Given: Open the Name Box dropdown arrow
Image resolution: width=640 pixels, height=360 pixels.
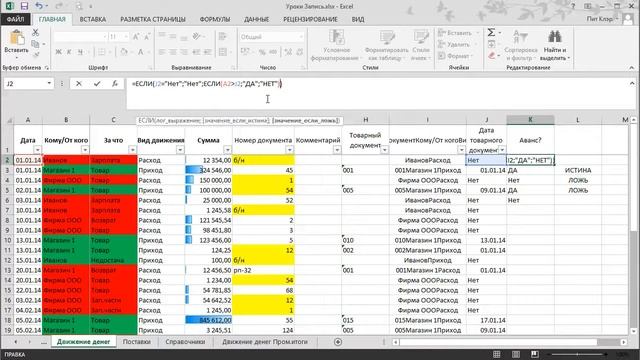Looking at the screenshot, I should point(49,84).
